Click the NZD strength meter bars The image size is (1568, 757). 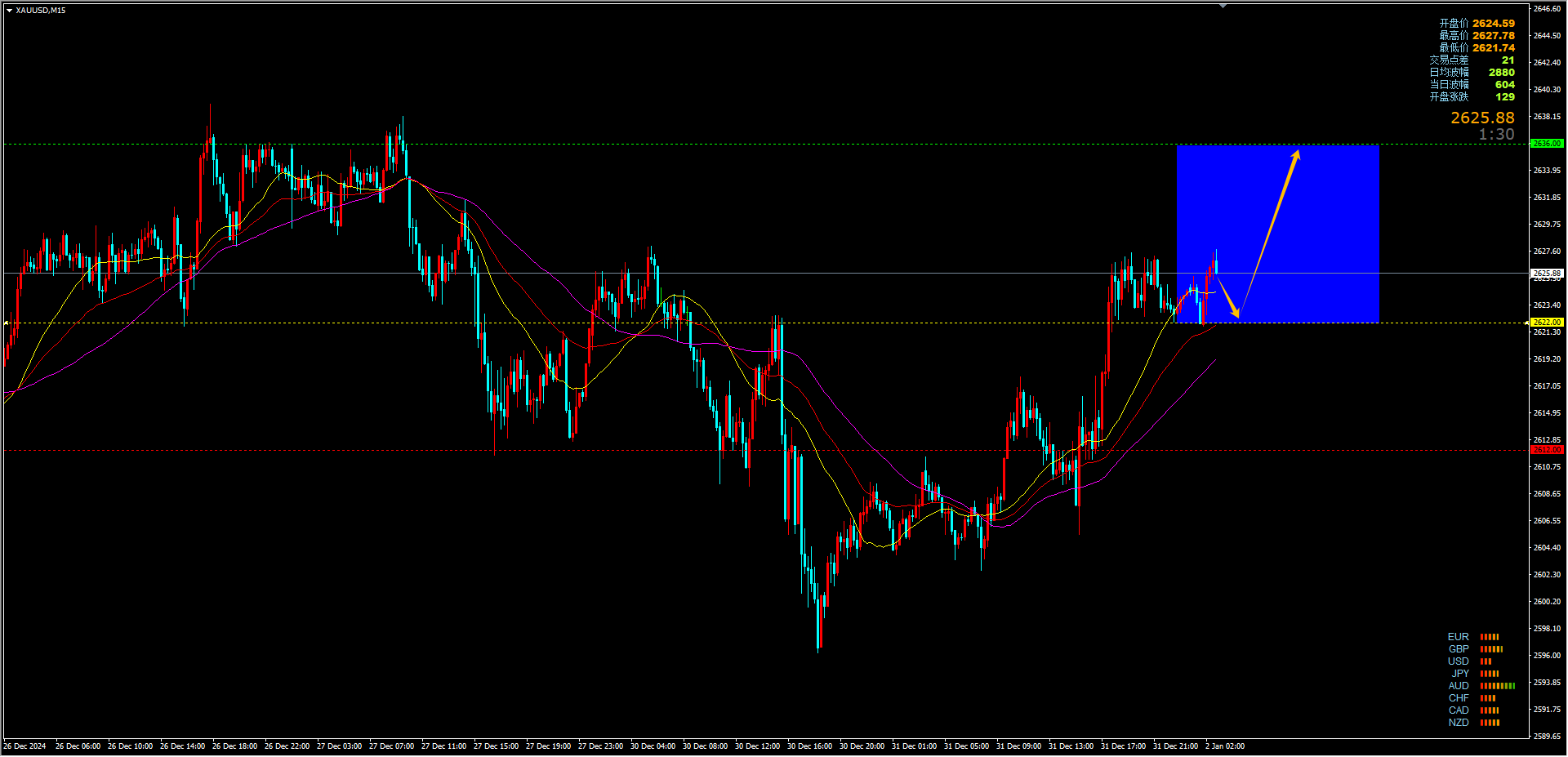click(x=1490, y=723)
